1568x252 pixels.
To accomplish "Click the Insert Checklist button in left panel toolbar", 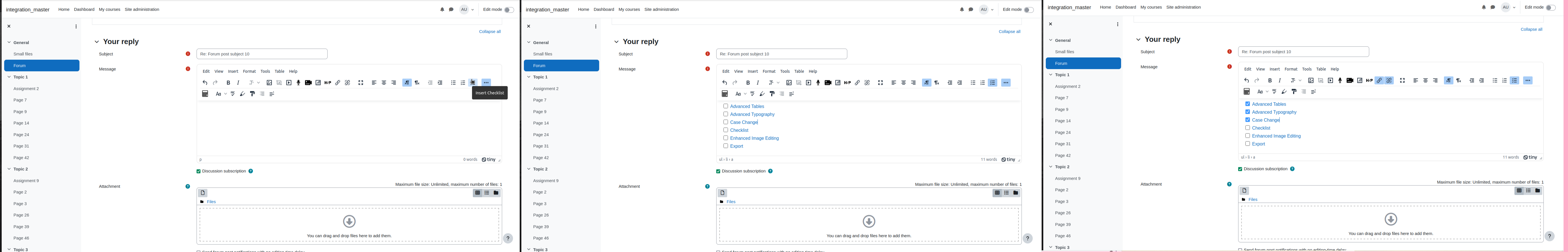I will pos(473,83).
